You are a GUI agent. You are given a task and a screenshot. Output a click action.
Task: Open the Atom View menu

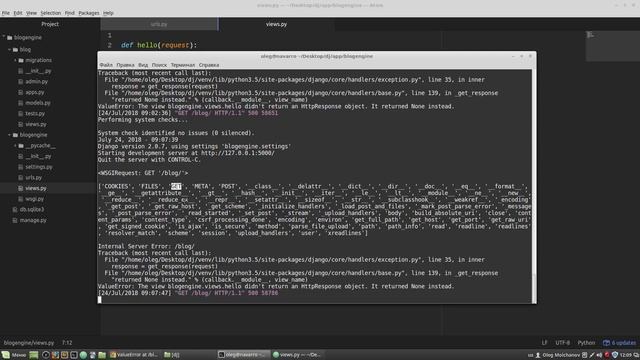tap(31, 13)
